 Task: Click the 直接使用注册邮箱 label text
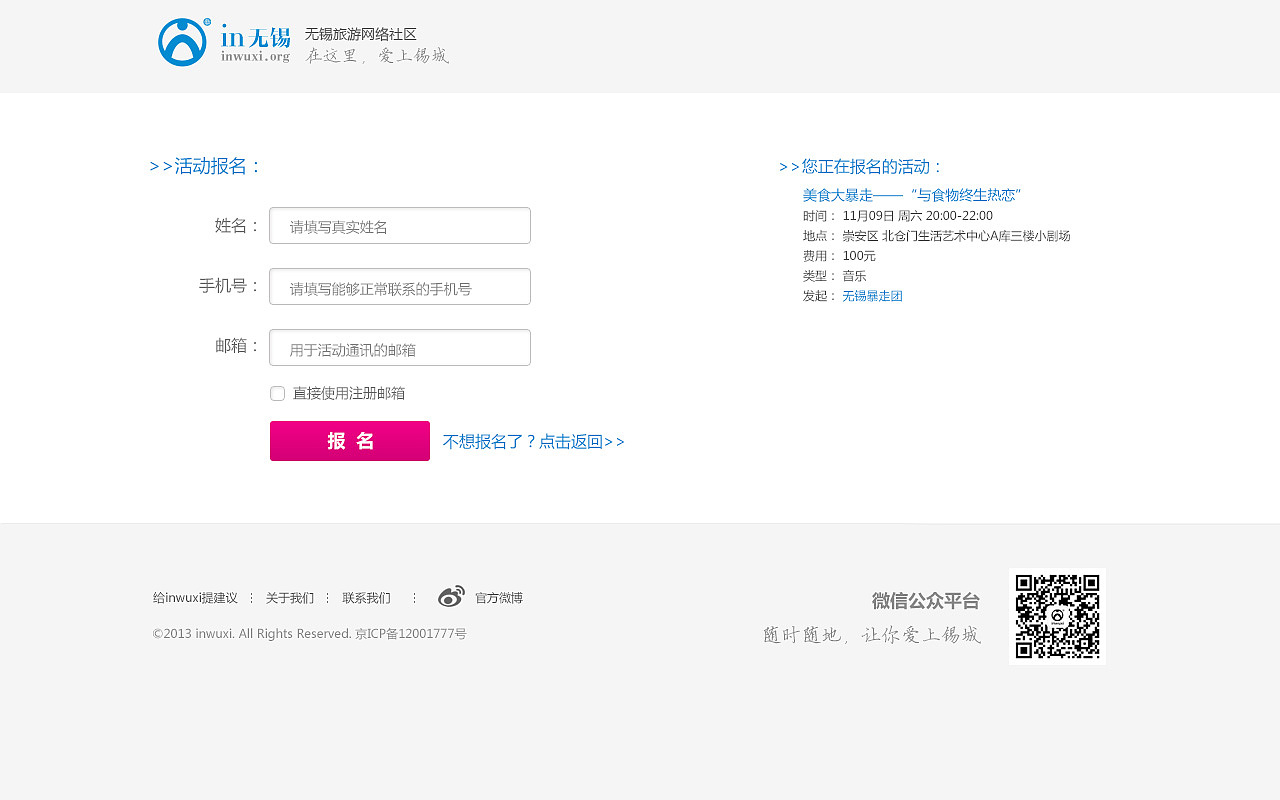click(349, 394)
